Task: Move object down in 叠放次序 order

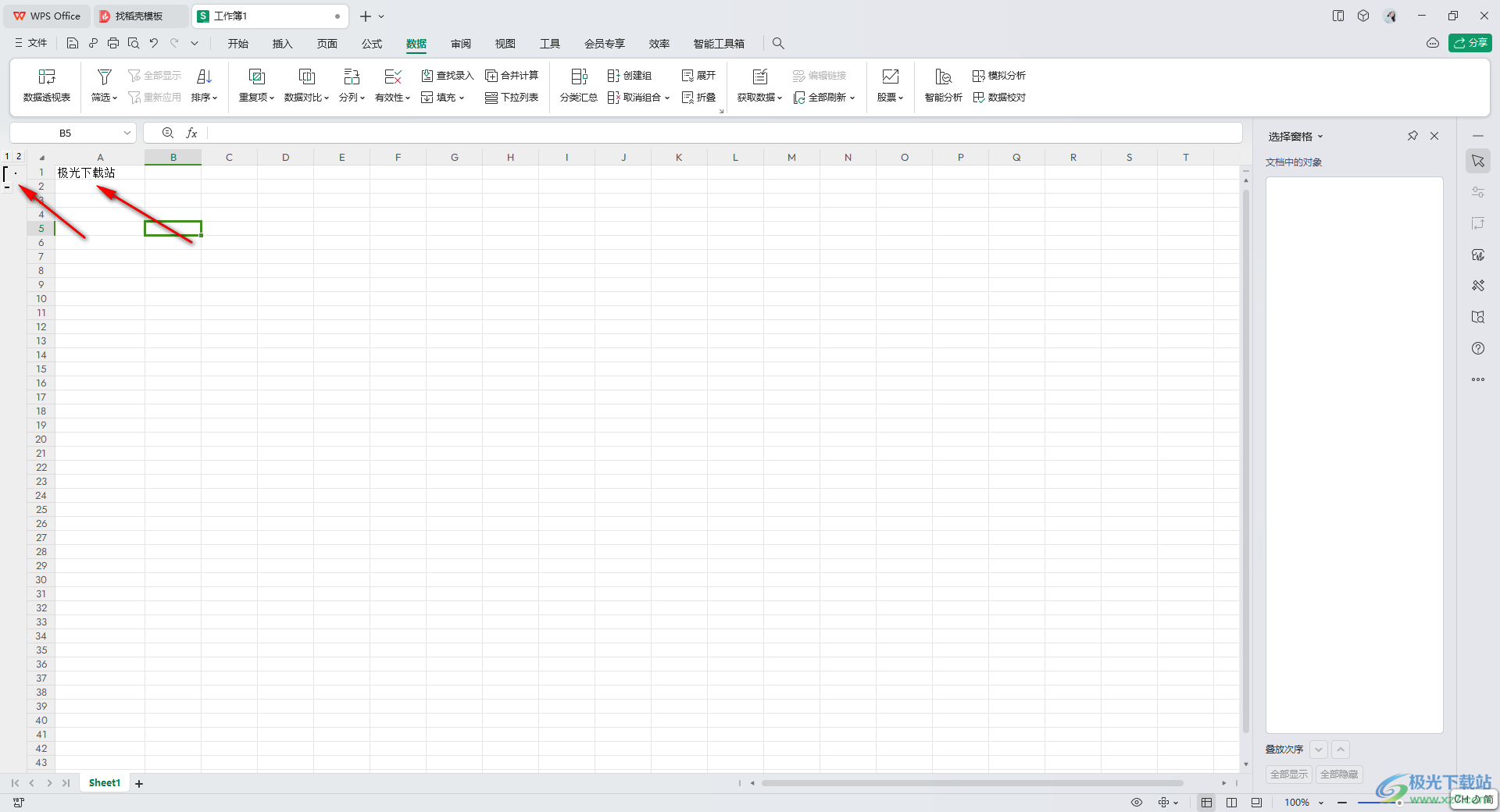Action: tap(1319, 750)
